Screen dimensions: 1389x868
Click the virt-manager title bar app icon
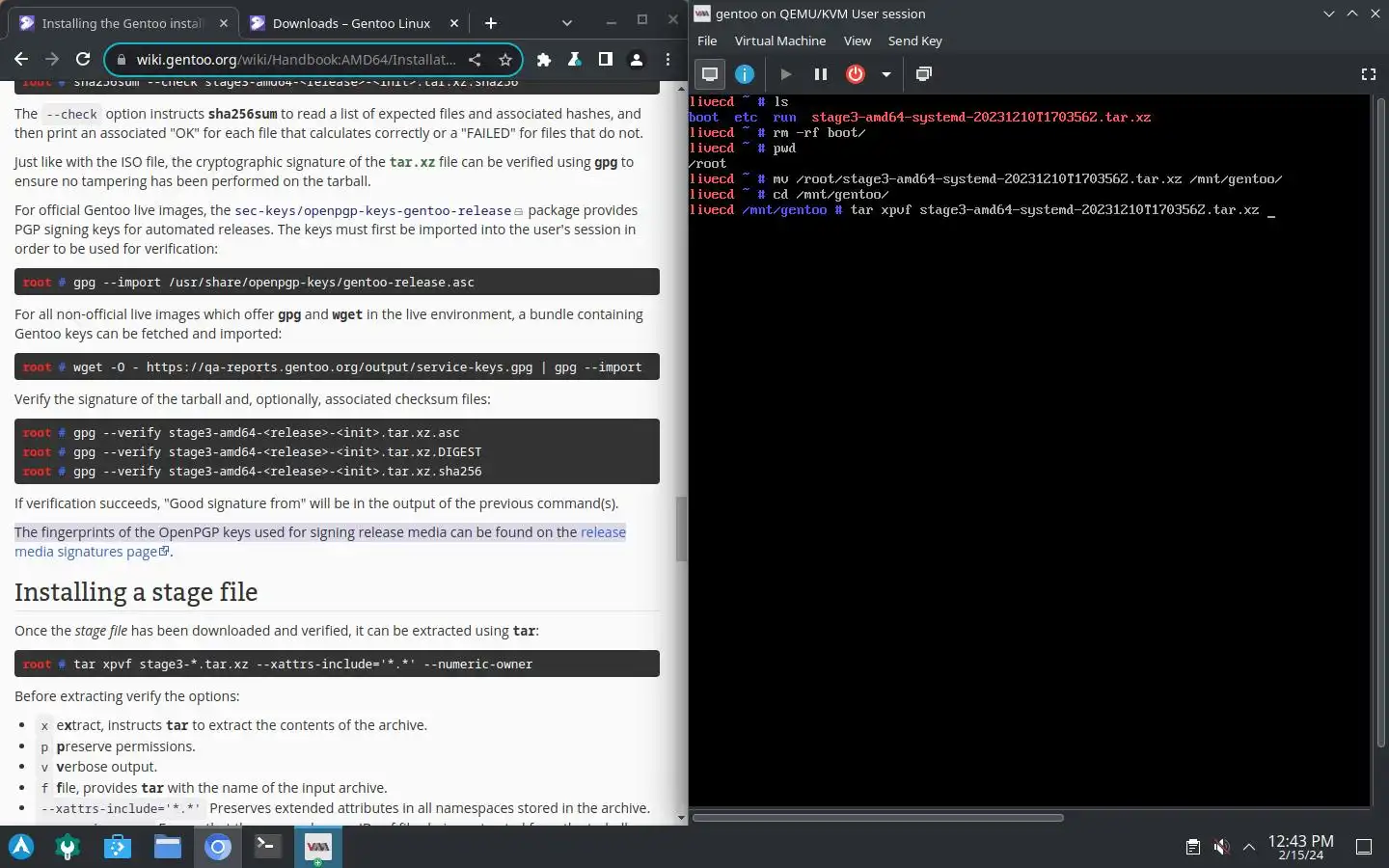(x=702, y=14)
